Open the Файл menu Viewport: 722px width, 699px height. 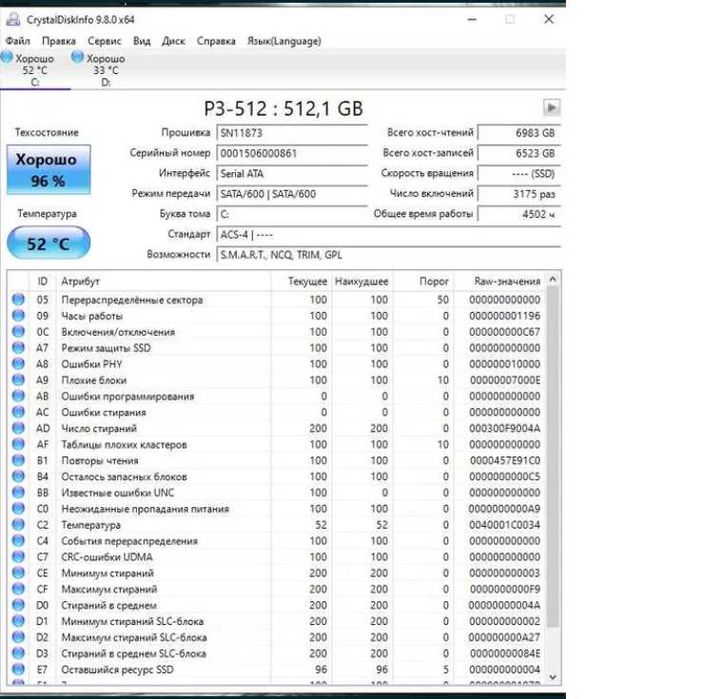click(18, 41)
